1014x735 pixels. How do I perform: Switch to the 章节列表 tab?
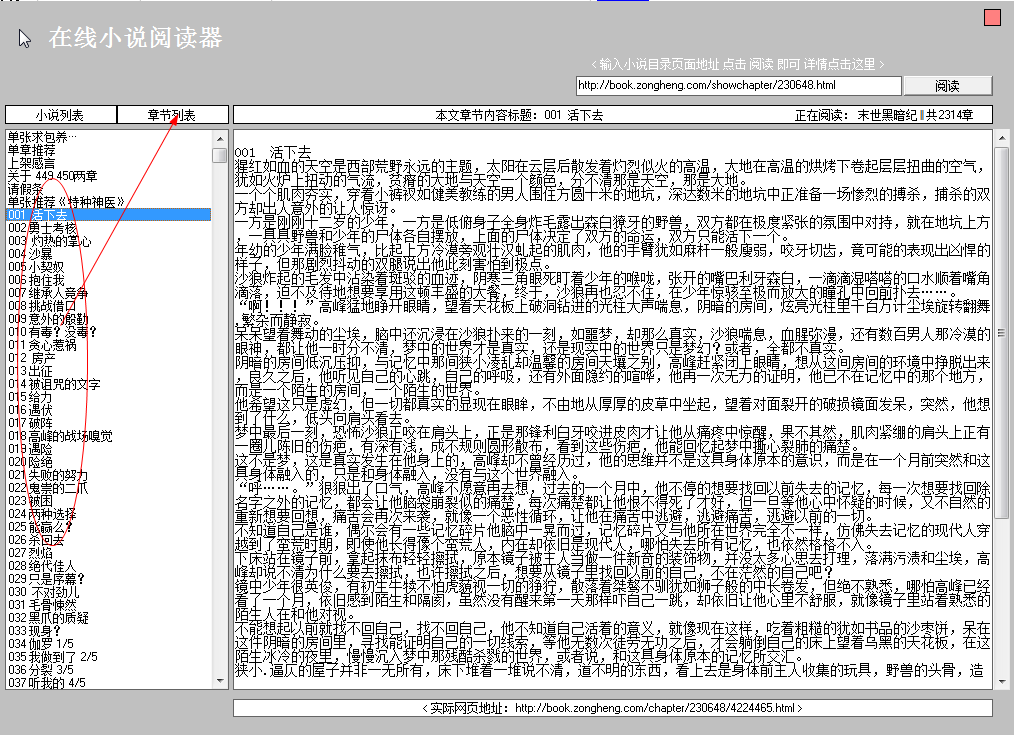172,114
